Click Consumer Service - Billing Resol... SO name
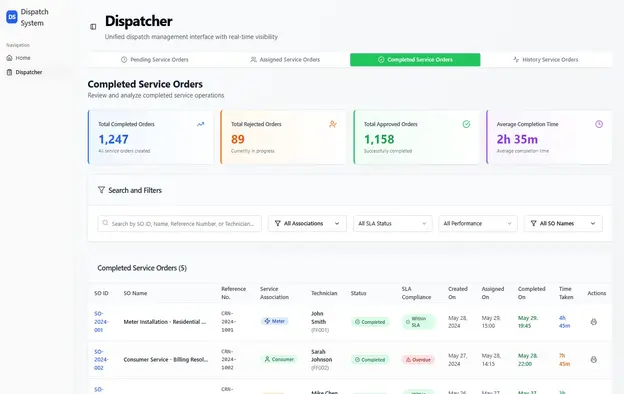Image resolution: width=624 pixels, height=394 pixels. click(x=166, y=359)
